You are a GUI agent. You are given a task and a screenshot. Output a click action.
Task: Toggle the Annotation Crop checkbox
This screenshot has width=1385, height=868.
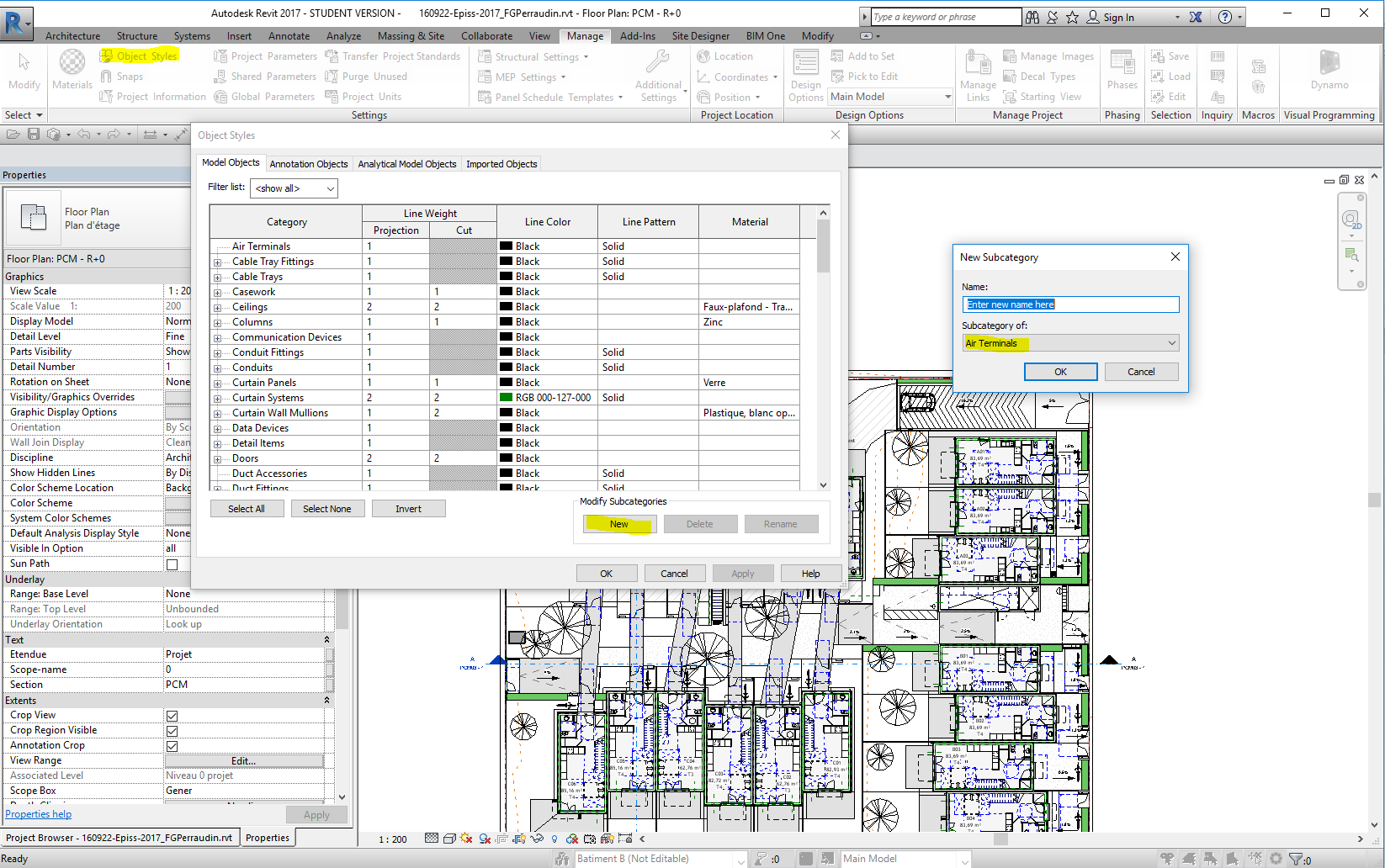click(172, 745)
